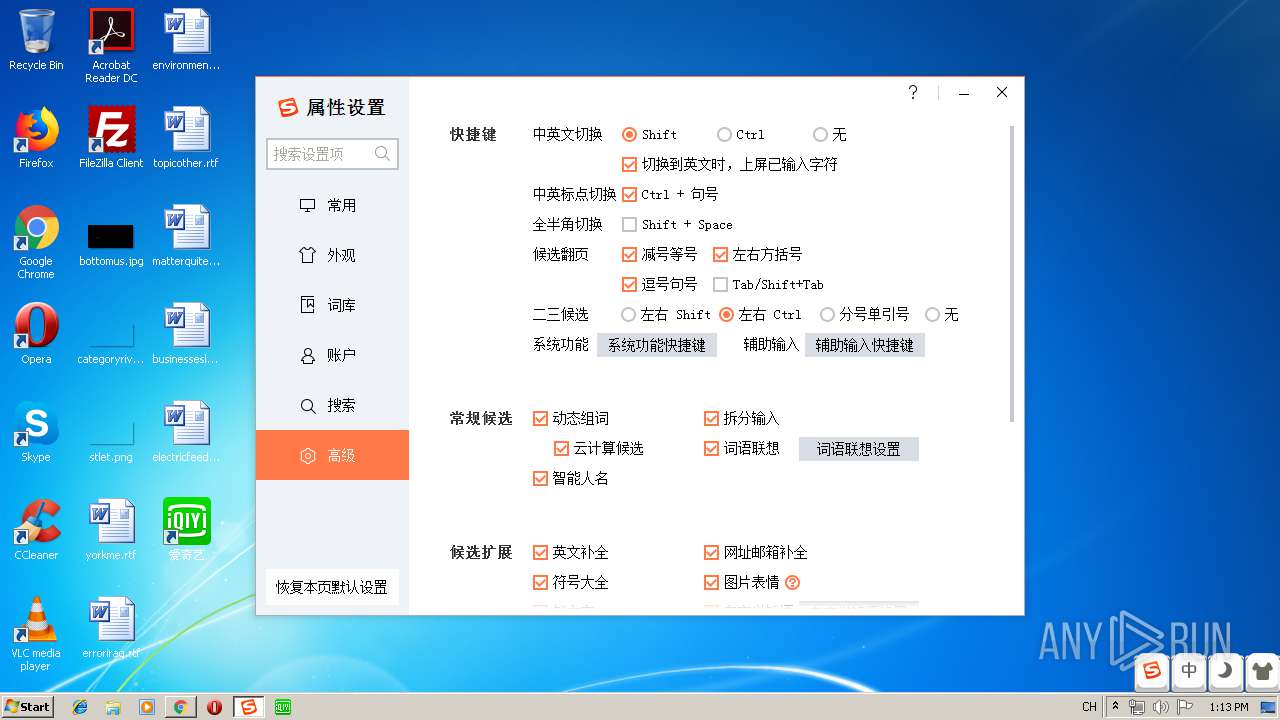Open CCleaner desktop shortcut
1280x720 pixels.
tap(36, 530)
